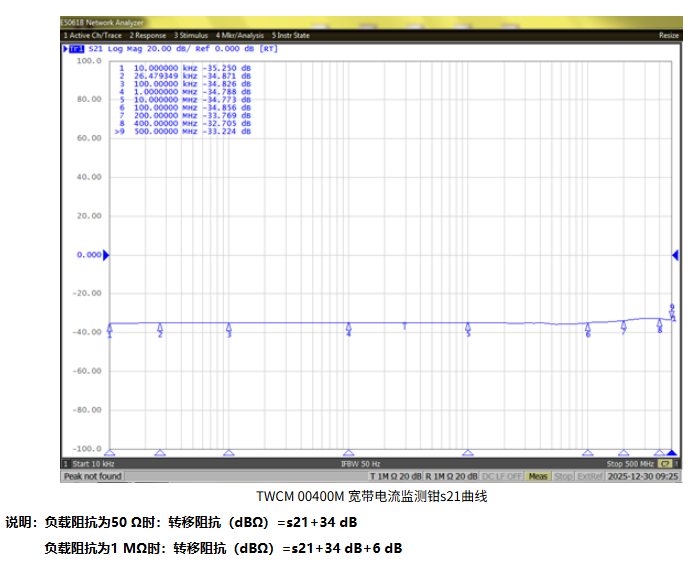Select the Tr1 trace label
This screenshot has height=573, width=692.
[74, 47]
